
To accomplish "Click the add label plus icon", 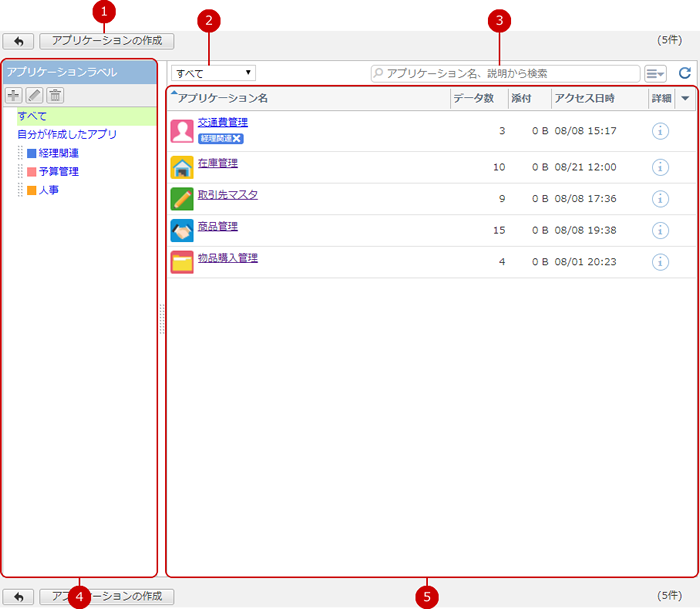I will (14, 95).
